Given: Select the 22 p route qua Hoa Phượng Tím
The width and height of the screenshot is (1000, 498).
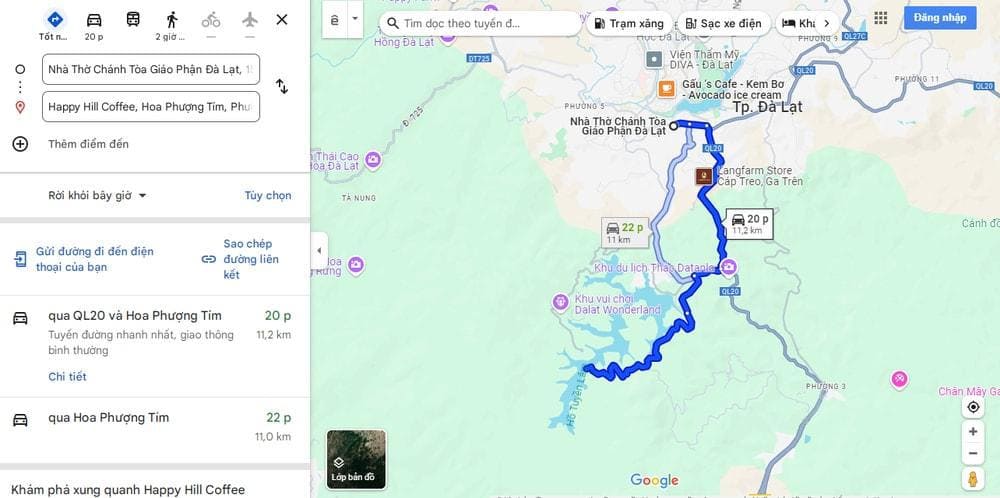Looking at the screenshot, I should tap(155, 427).
